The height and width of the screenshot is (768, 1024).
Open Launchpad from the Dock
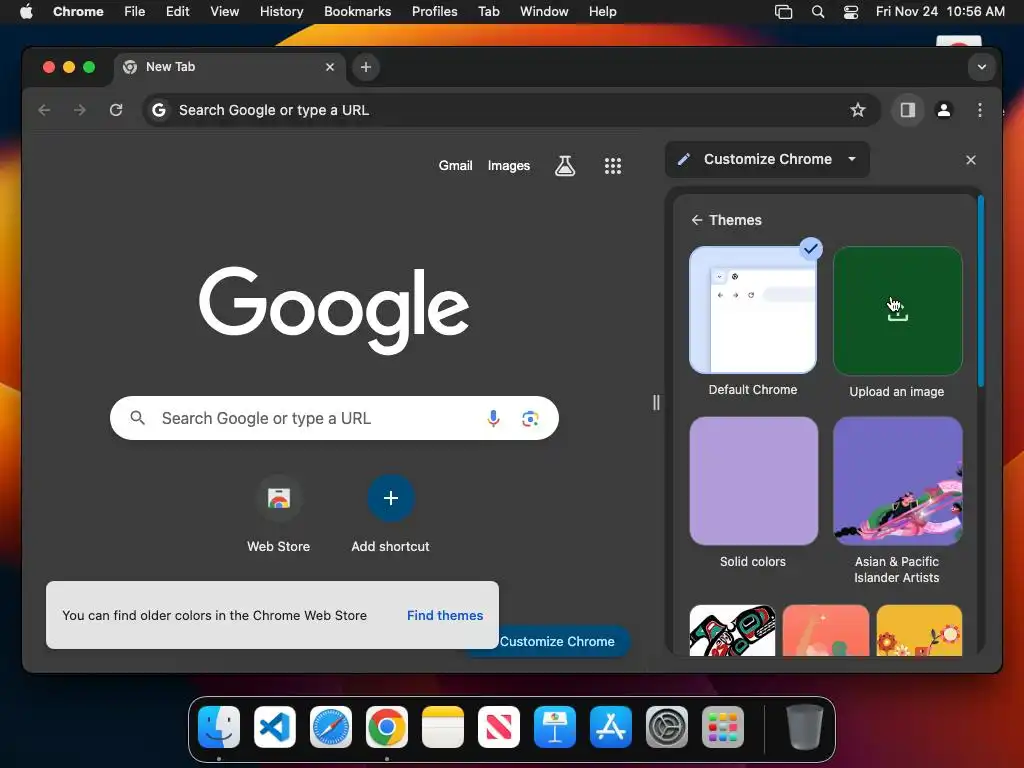click(x=723, y=727)
